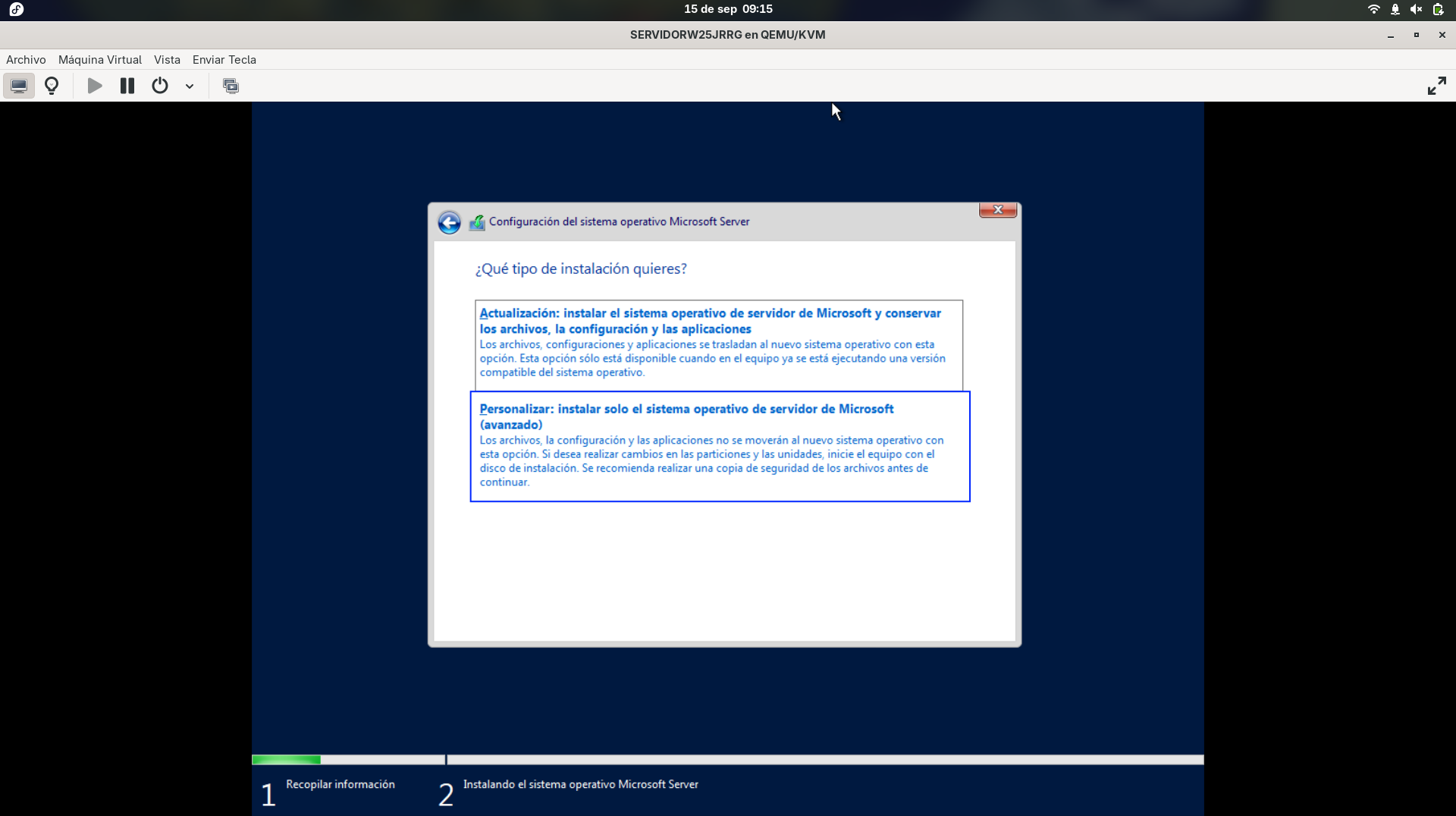1456x816 pixels.
Task: Expand the shutdown options dropdown arrow
Action: 190,86
